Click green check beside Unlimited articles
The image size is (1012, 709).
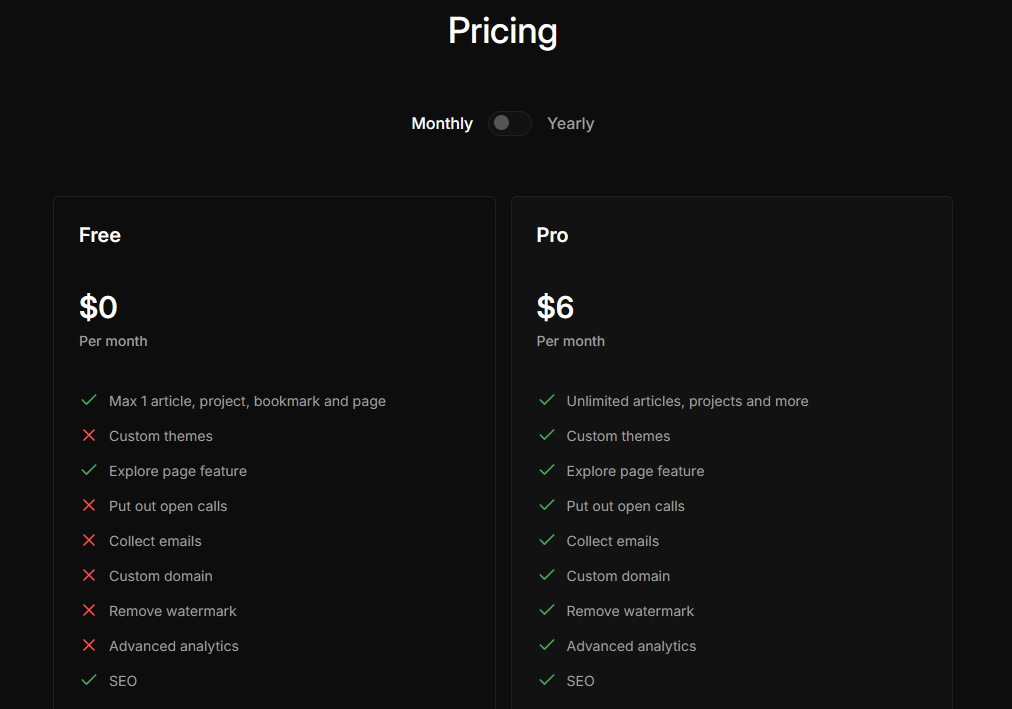click(547, 401)
